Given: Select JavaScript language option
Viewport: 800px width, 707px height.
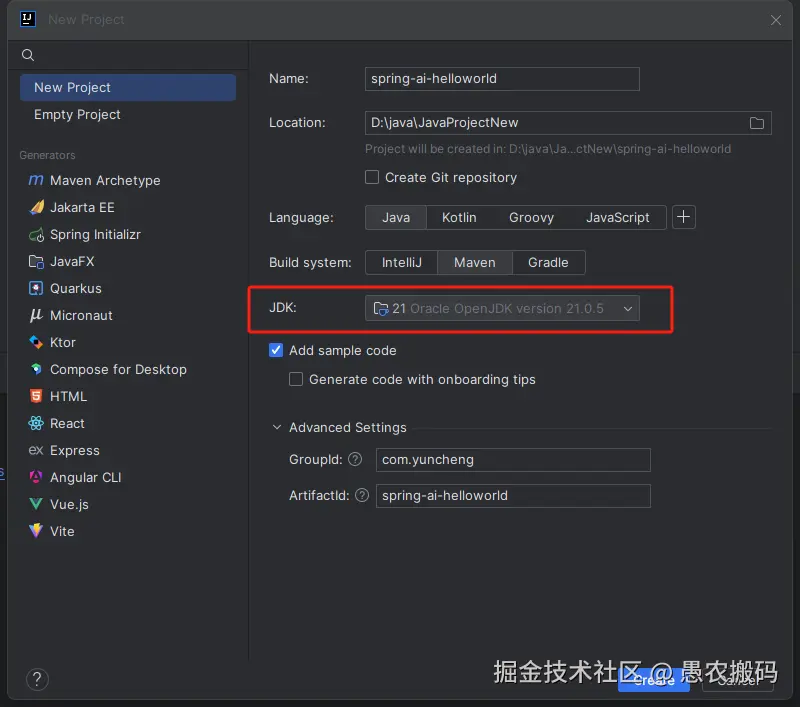Looking at the screenshot, I should [x=617, y=218].
